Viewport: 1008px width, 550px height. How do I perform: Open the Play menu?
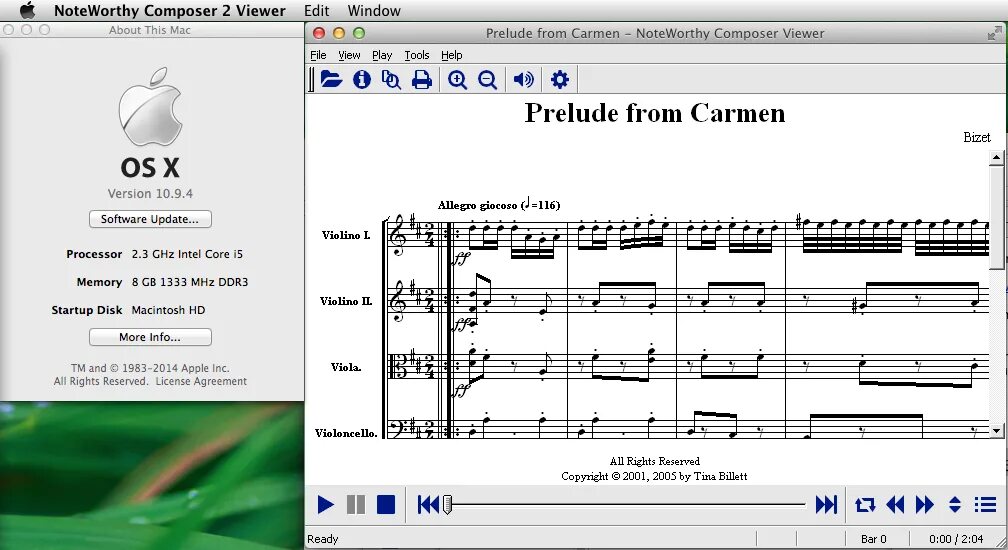(x=382, y=55)
